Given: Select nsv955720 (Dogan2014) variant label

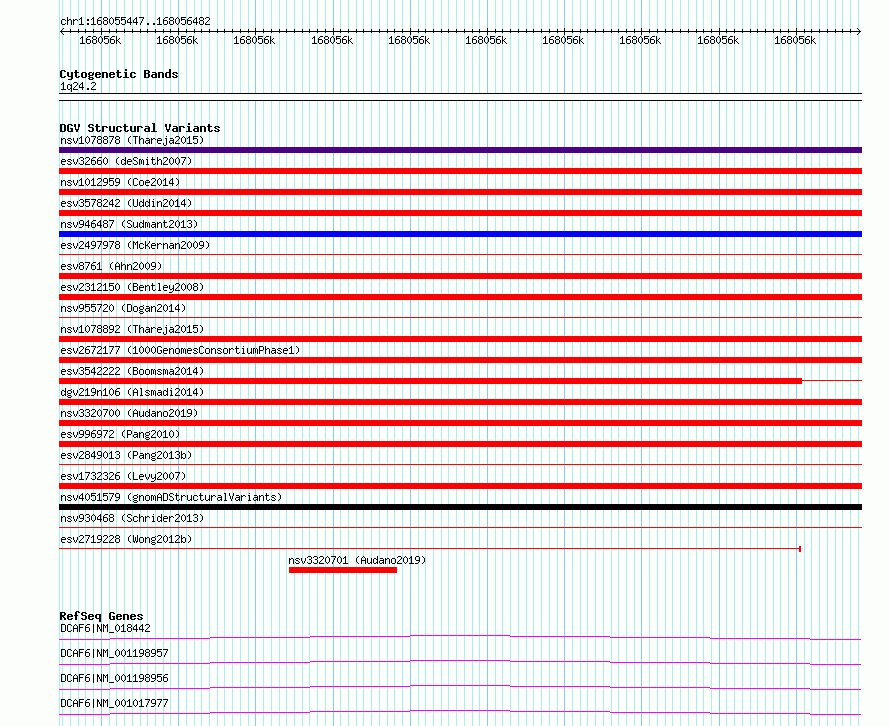Looking at the screenshot, I should coord(123,308).
